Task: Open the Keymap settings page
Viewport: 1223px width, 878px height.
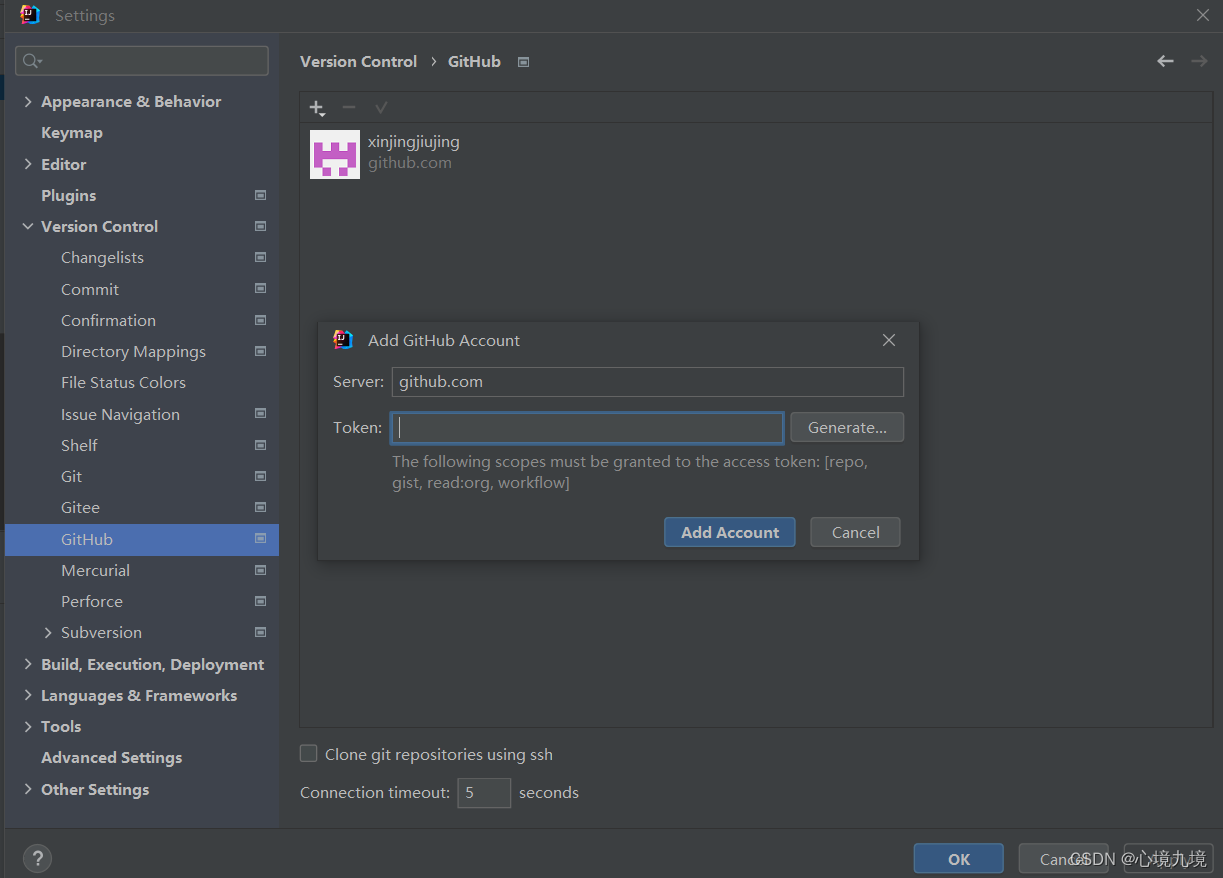Action: pyautogui.click(x=72, y=133)
